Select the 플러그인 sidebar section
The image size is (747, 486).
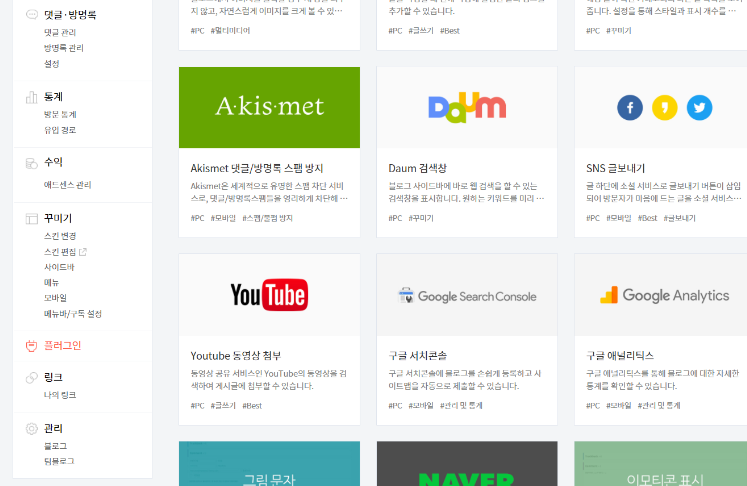coord(62,345)
